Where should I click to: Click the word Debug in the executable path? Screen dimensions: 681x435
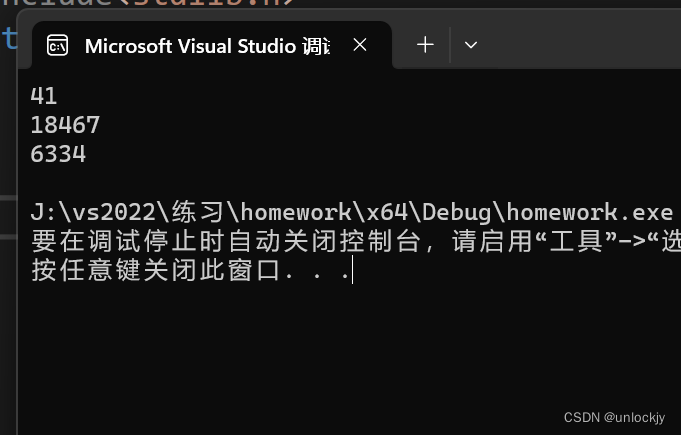(456, 213)
